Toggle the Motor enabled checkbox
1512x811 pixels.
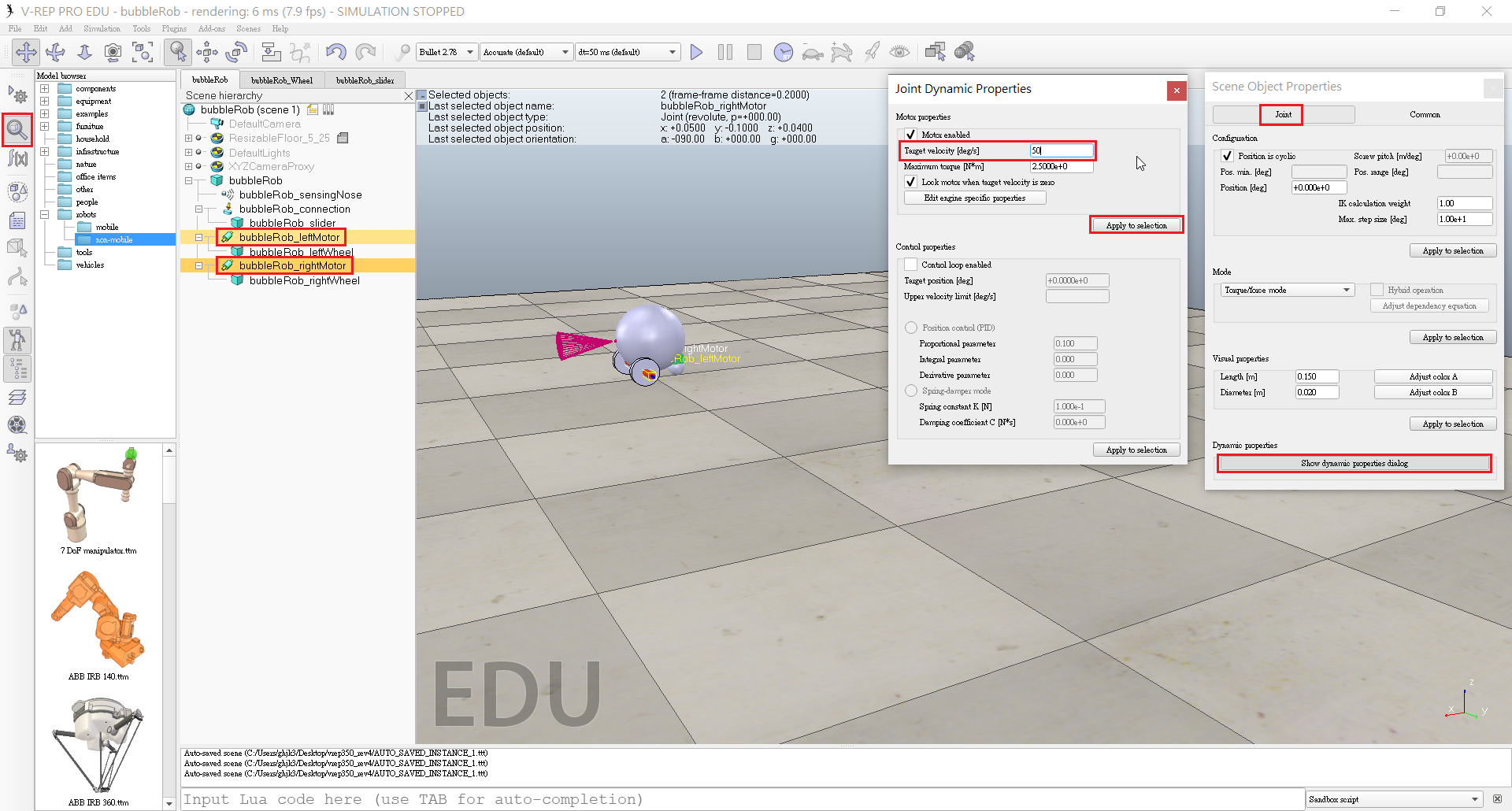coord(910,135)
